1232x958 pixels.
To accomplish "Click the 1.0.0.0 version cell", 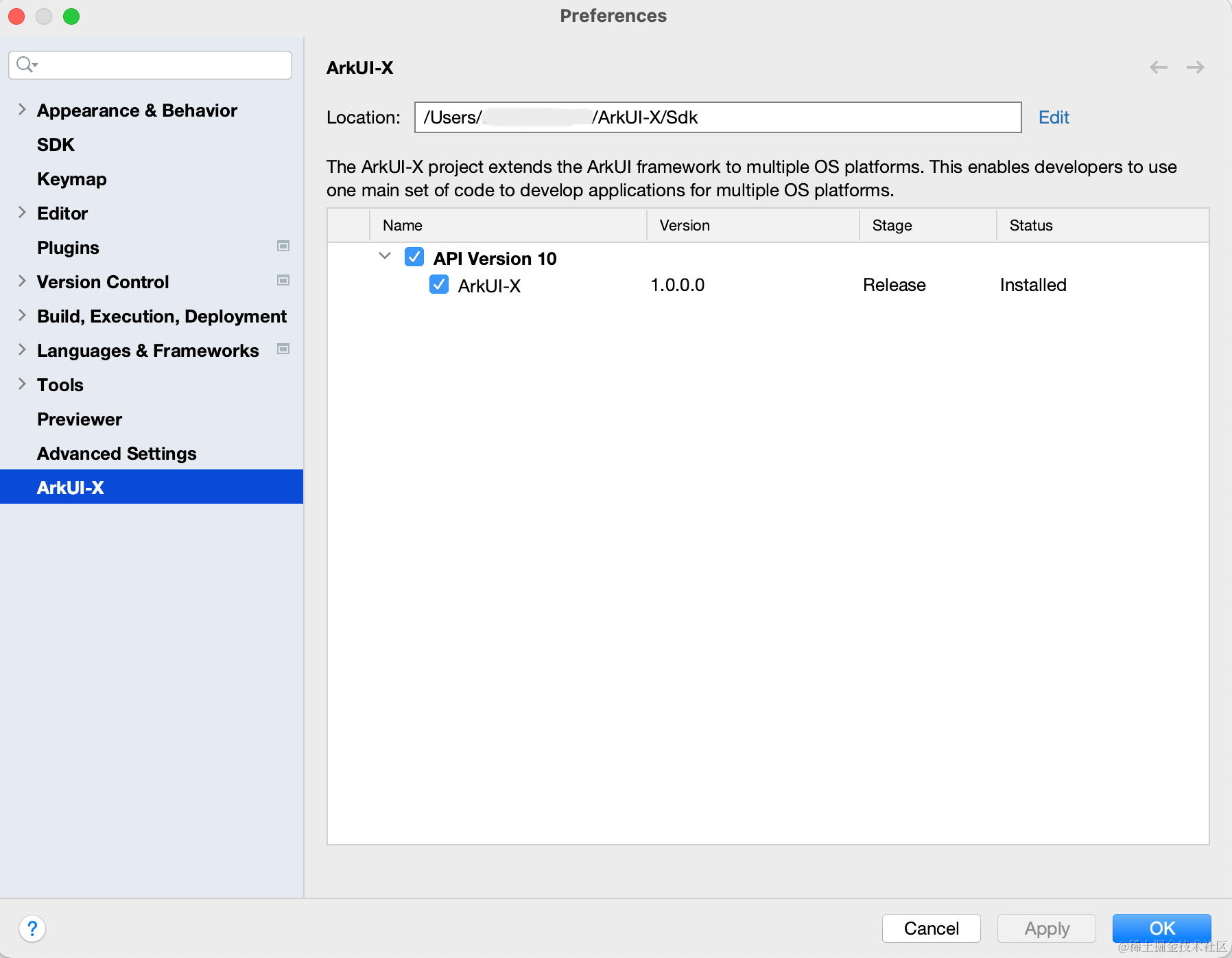I will (x=678, y=285).
